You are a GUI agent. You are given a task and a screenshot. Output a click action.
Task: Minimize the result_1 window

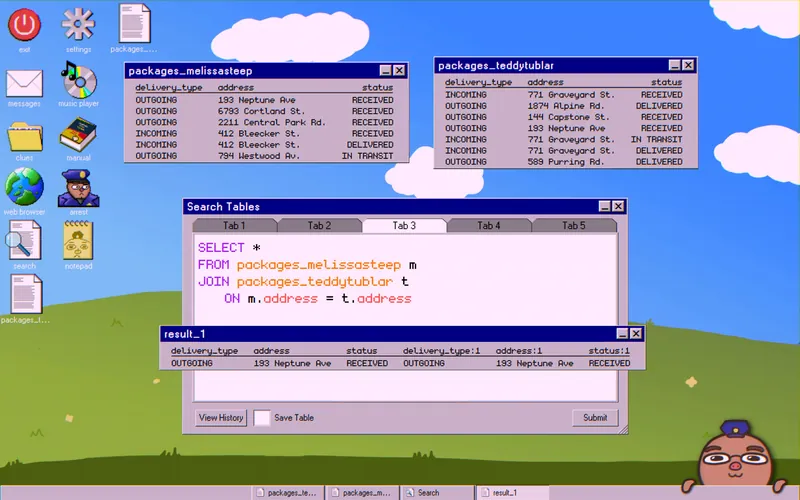pyautogui.click(x=622, y=334)
